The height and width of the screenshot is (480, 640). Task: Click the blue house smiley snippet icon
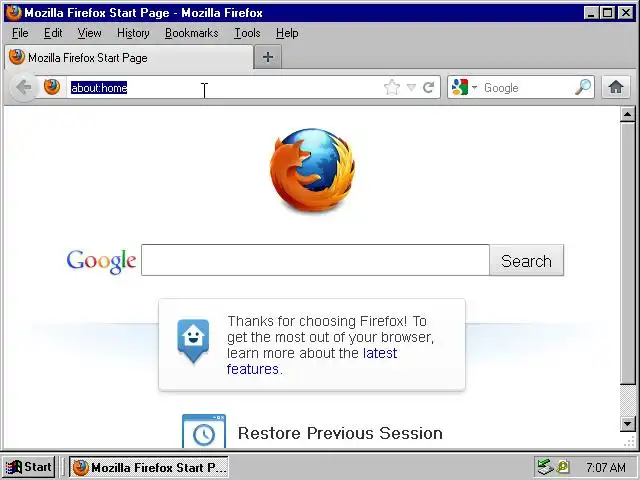pyautogui.click(x=193, y=341)
